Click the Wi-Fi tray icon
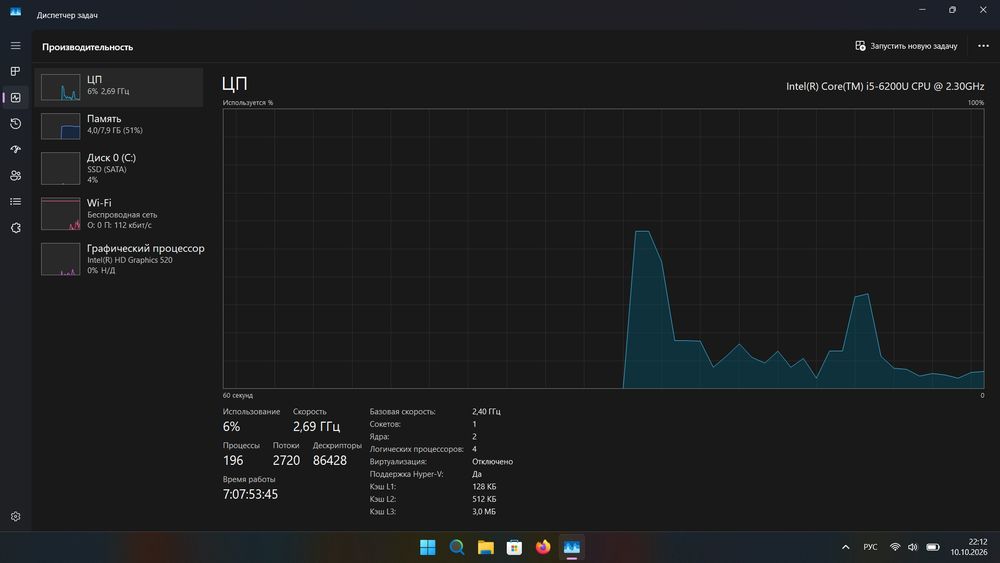 point(895,547)
